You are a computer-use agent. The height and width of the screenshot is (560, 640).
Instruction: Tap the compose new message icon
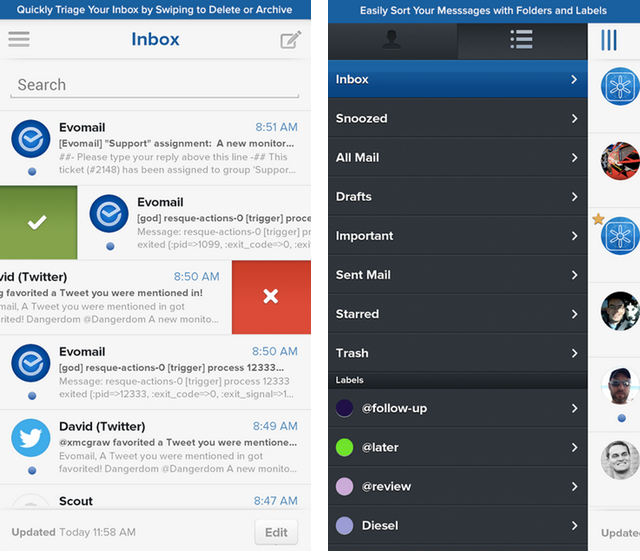(x=290, y=40)
